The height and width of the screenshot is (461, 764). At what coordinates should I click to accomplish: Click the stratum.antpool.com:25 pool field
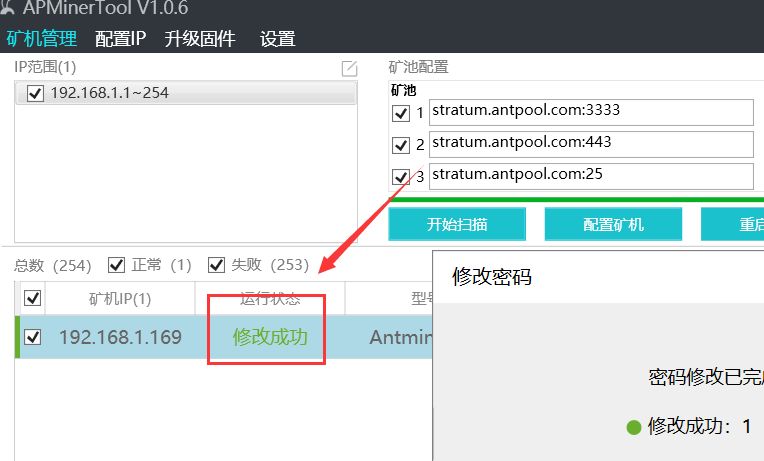[x=591, y=176]
